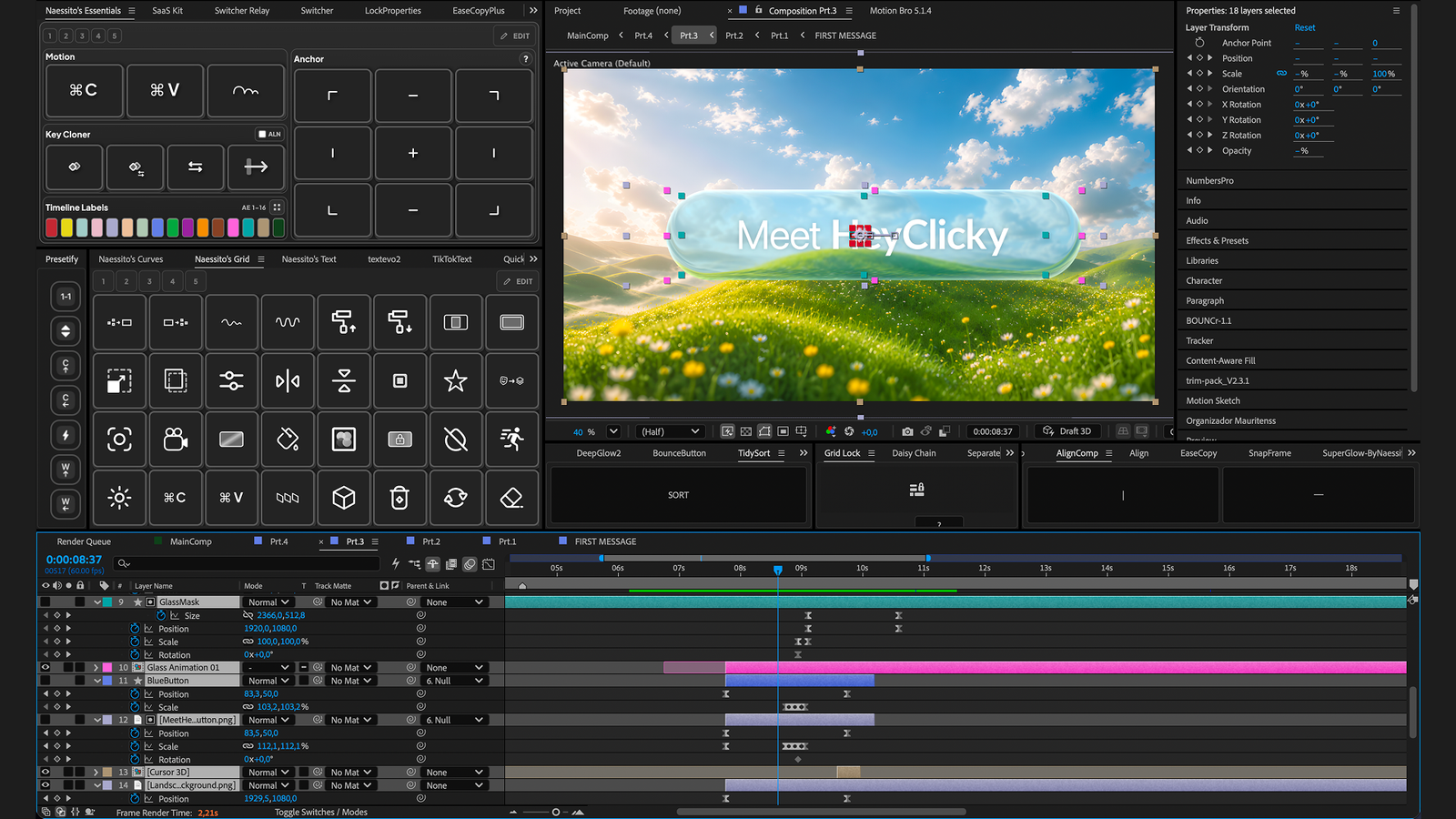The image size is (1456, 819).
Task: Toggle the ALN checkbox in Key Cloner
Action: pos(262,134)
